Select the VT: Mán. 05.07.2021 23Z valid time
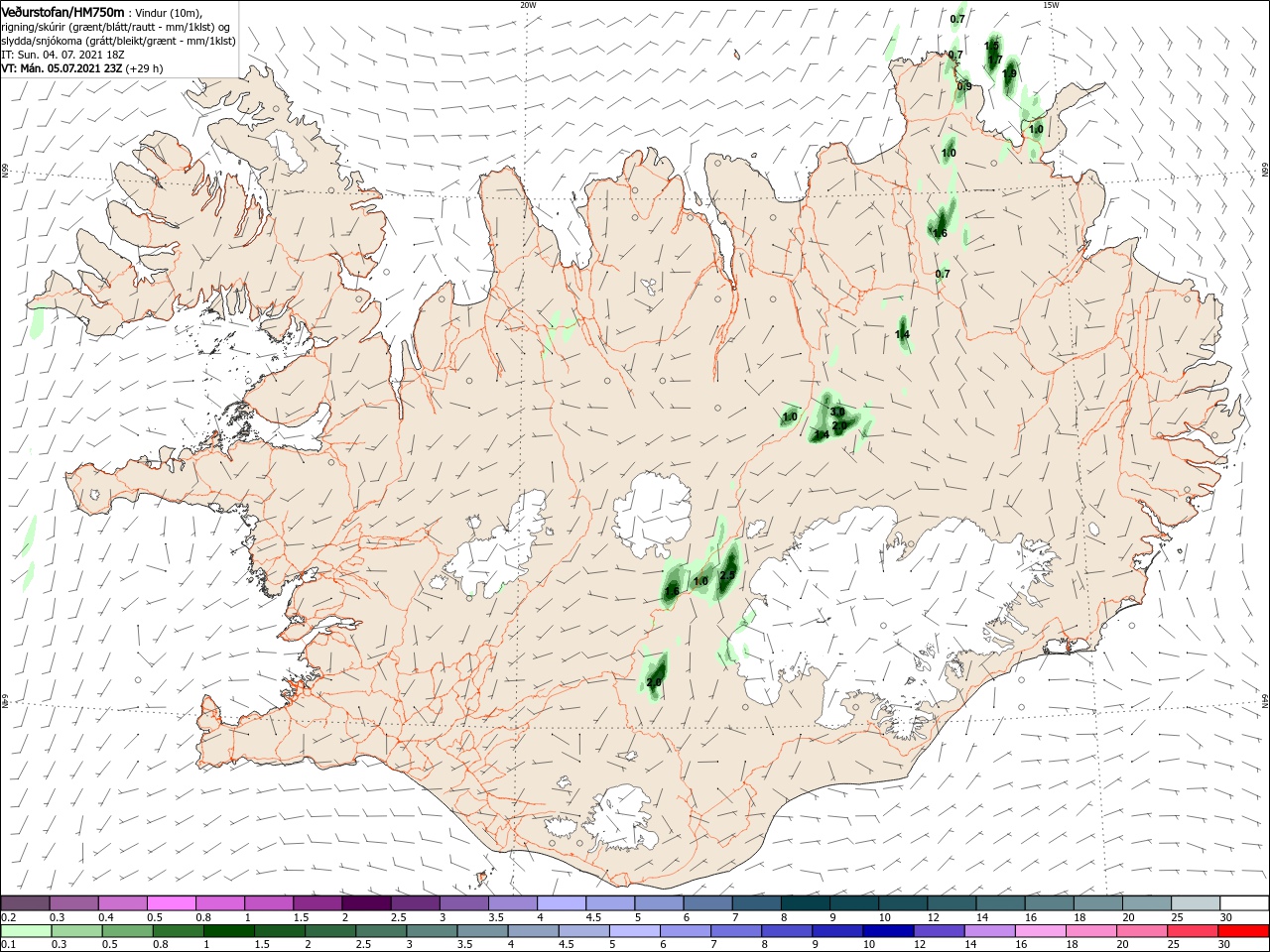This screenshot has width=1270, height=952. (62, 68)
